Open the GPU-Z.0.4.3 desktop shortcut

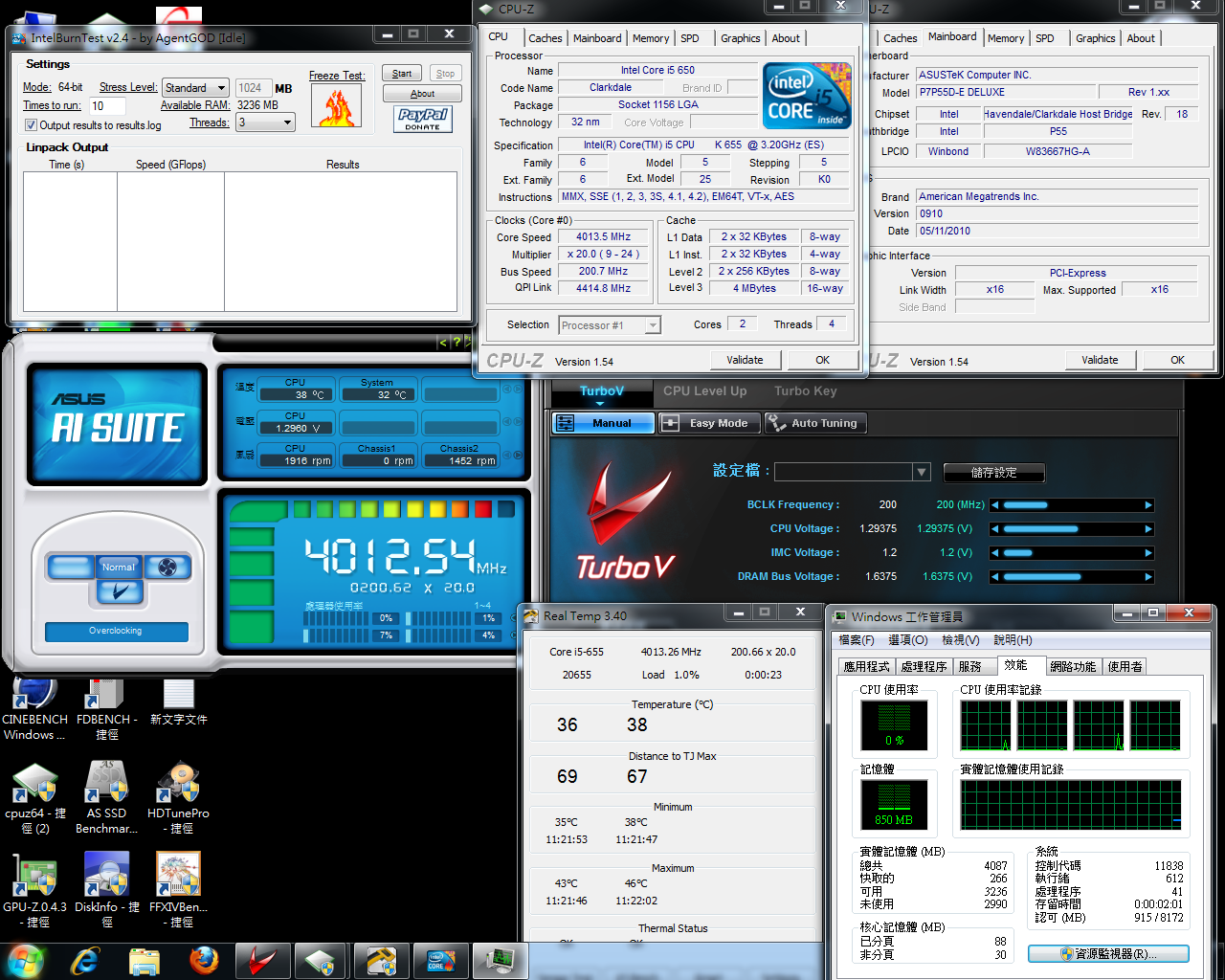(35, 891)
